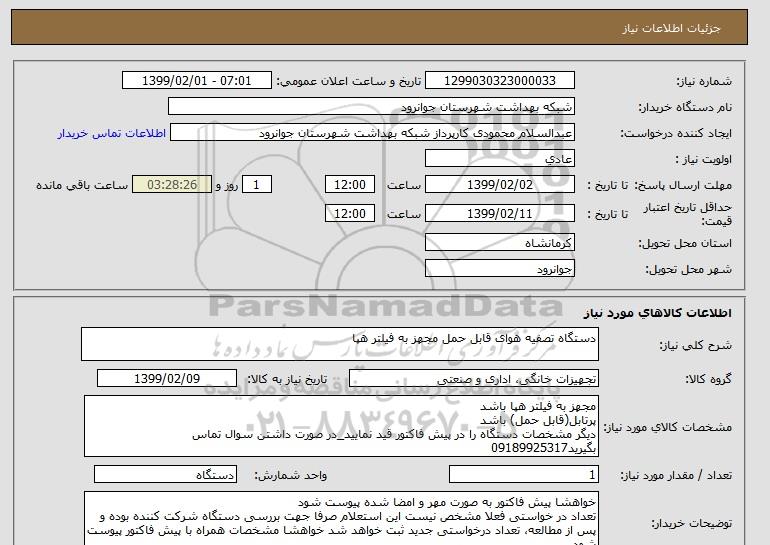Click buyer organization field شبکه بهداشت شهرستان جوانرود

(371, 107)
